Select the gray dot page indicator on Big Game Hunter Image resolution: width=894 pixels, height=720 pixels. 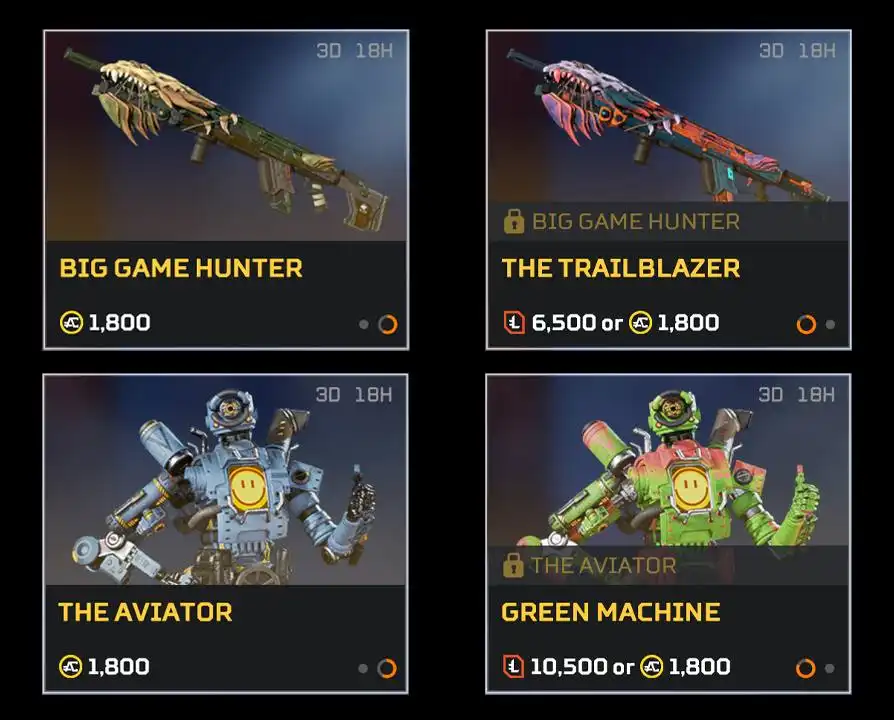pyautogui.click(x=364, y=324)
